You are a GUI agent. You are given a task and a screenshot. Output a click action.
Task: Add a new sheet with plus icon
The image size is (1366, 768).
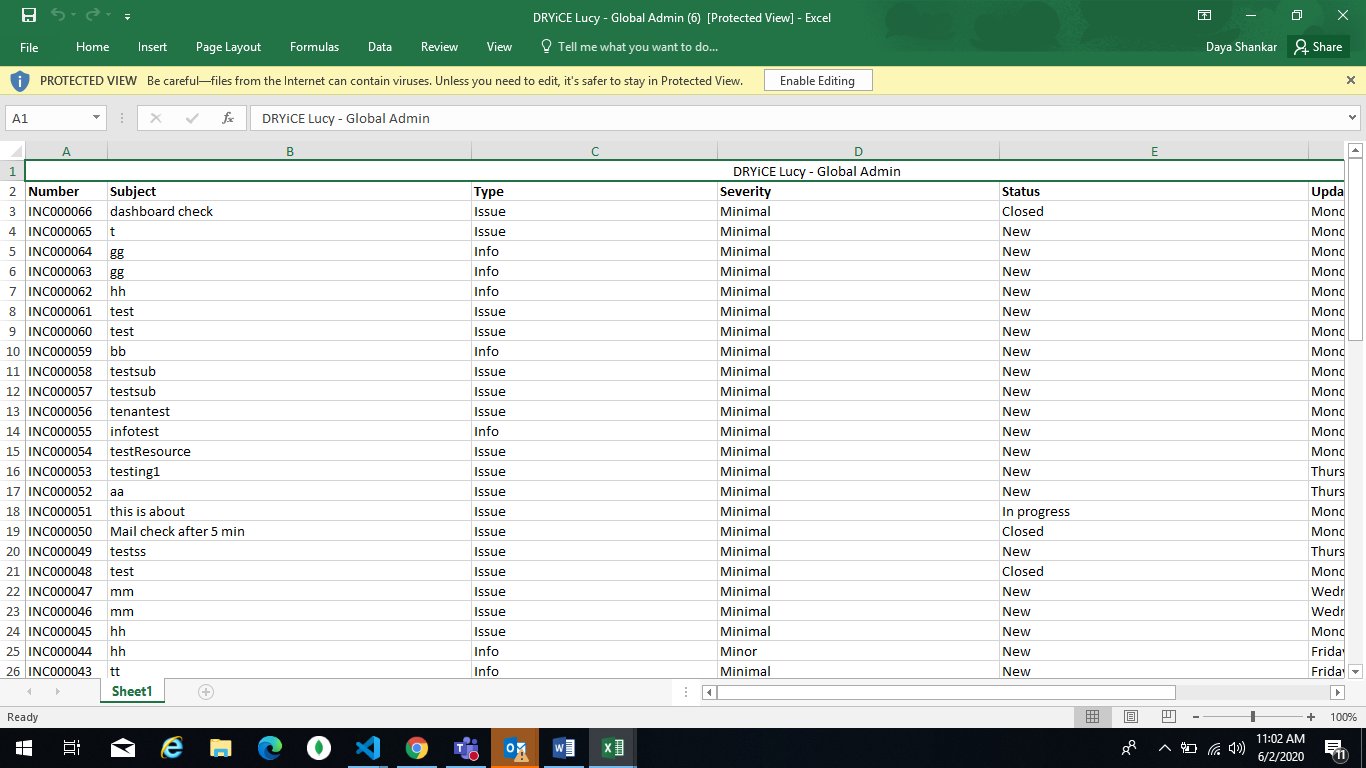[x=206, y=692]
